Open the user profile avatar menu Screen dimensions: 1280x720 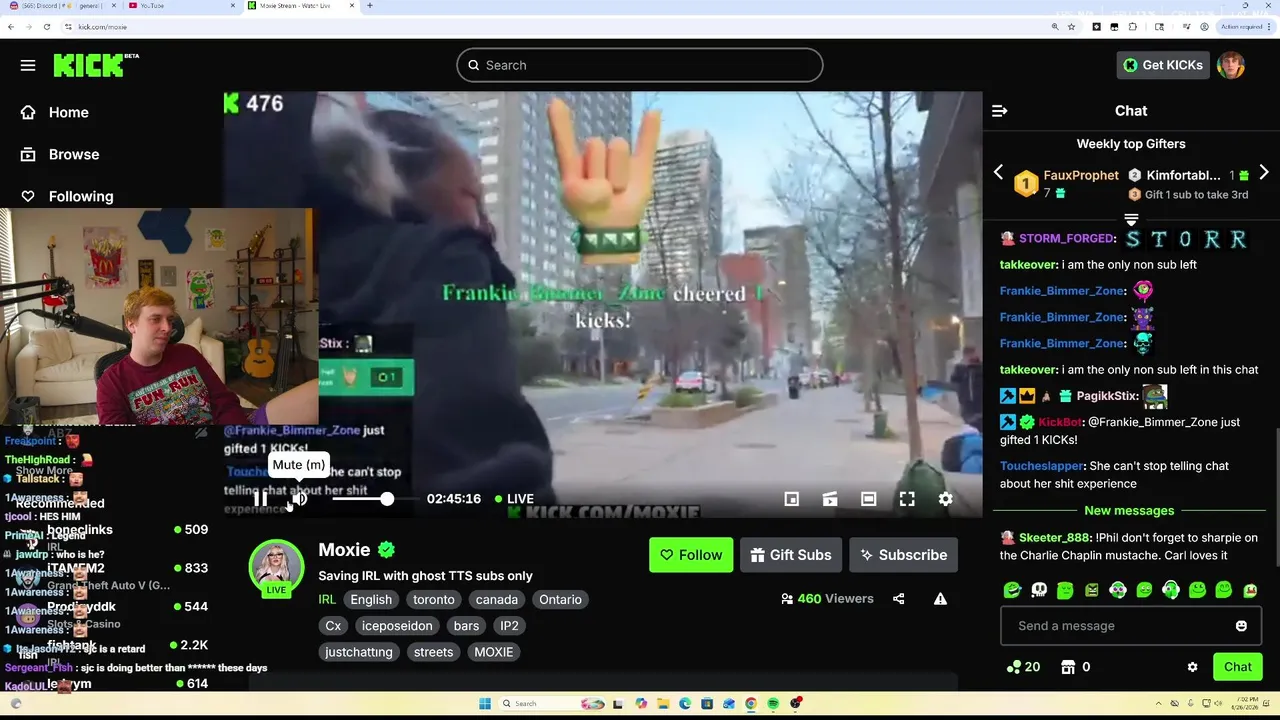(x=1231, y=65)
